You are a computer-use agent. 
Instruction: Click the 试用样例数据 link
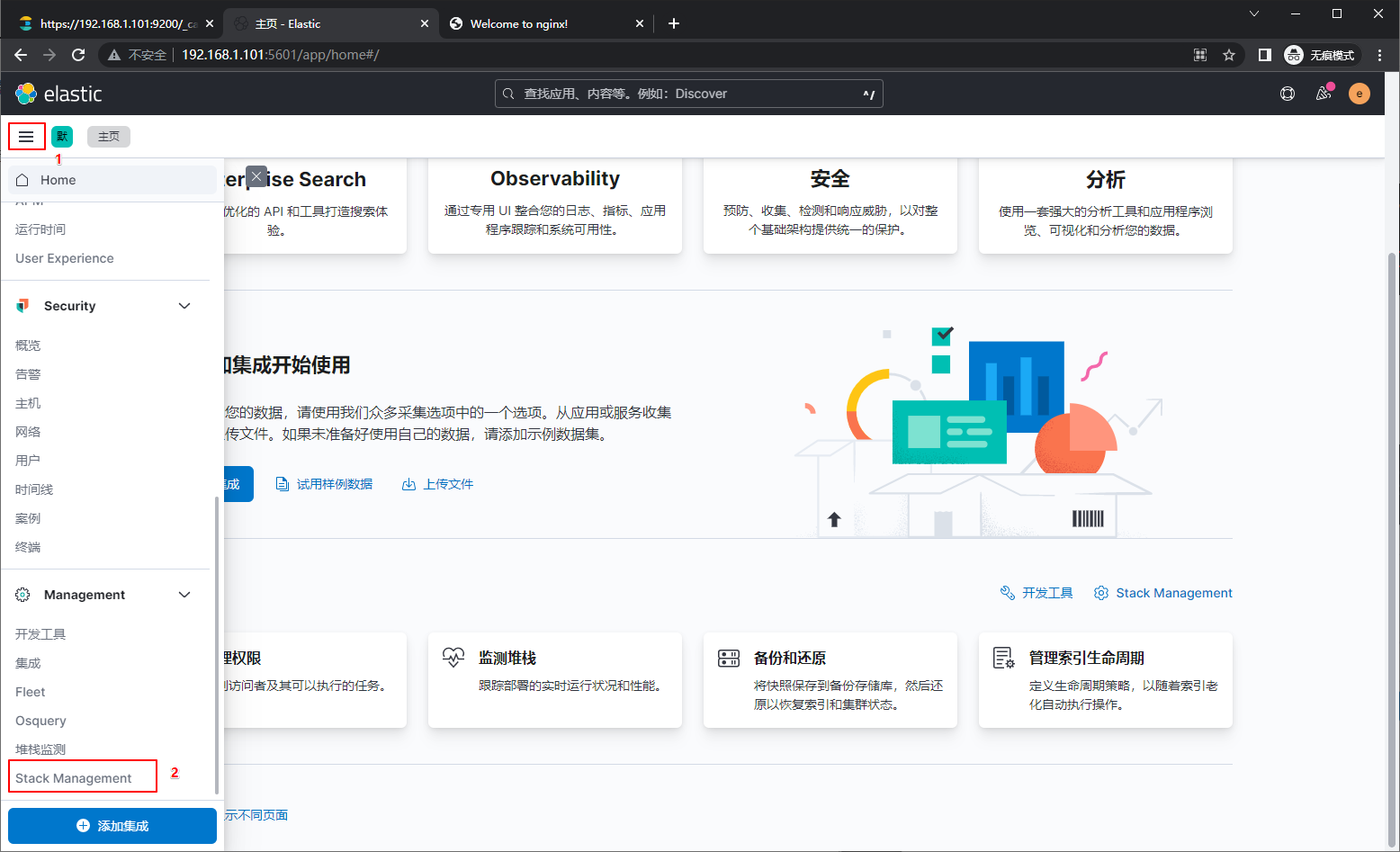click(335, 484)
